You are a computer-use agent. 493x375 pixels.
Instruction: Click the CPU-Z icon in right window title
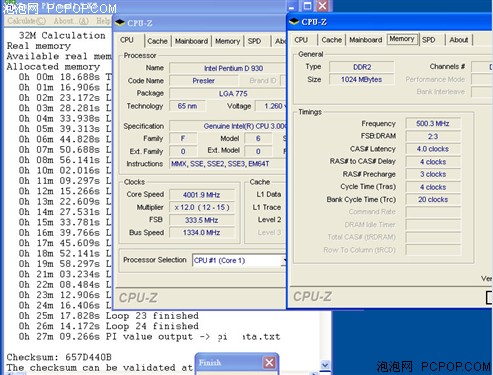click(294, 22)
